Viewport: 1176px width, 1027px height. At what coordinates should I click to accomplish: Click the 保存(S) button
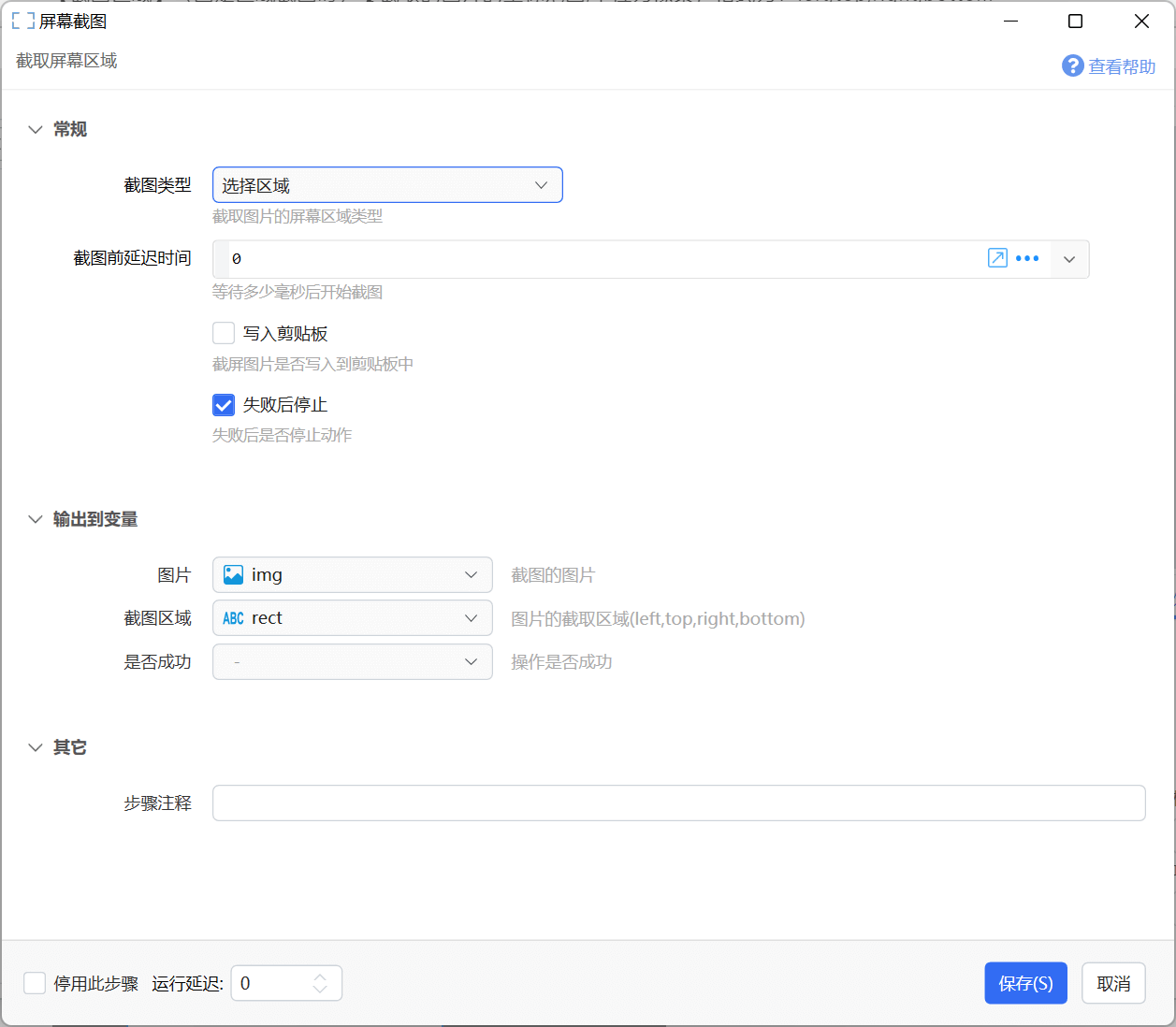coord(1025,983)
